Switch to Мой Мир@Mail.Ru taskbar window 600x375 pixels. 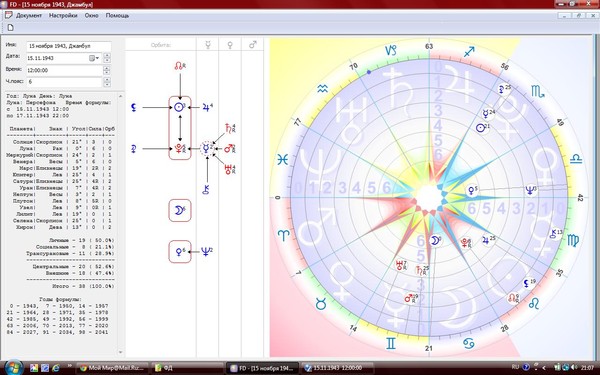112,368
